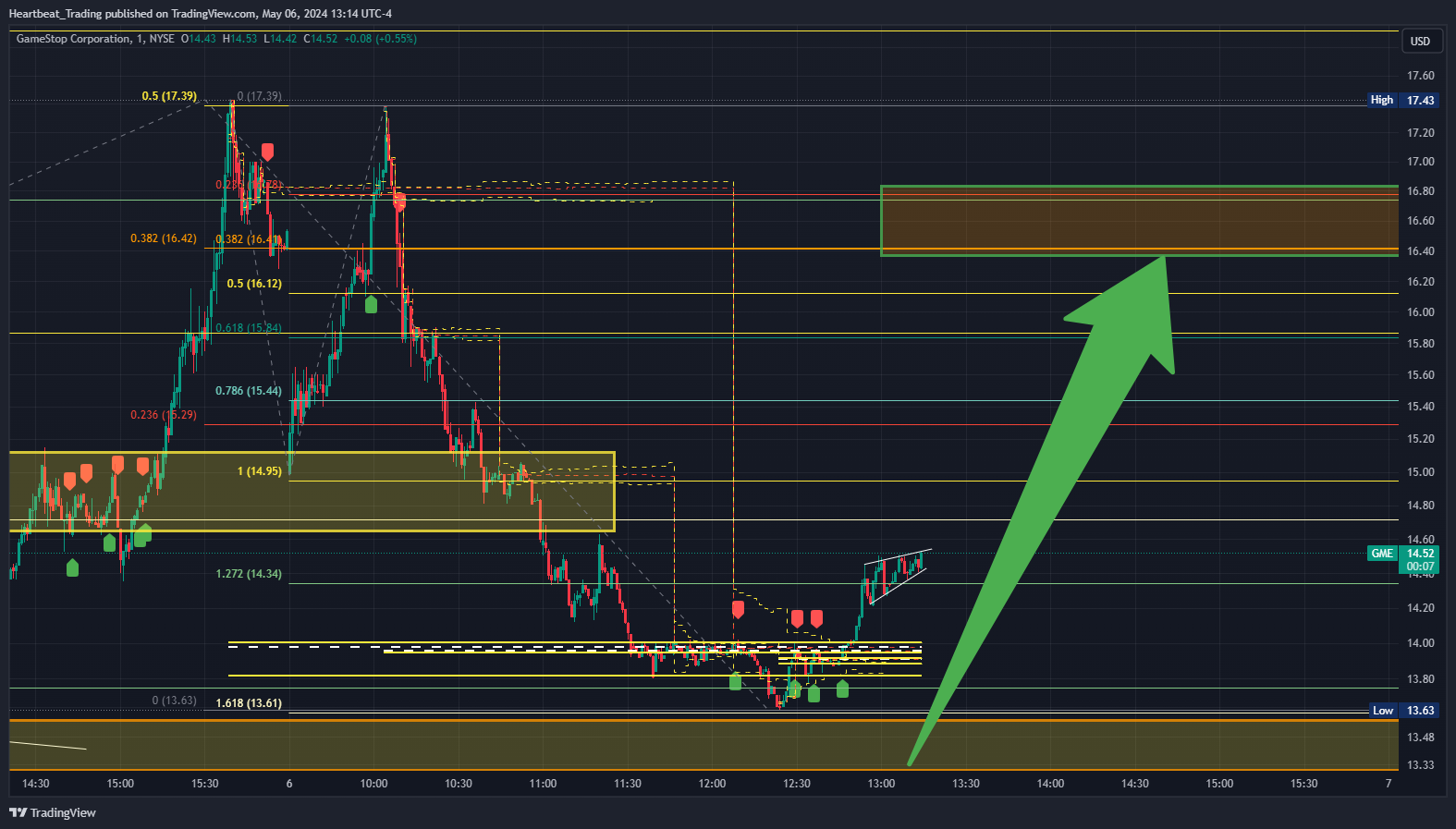This screenshot has height=829, width=1456.
Task: Click the 14.80 price axis tick
Action: (1421, 506)
